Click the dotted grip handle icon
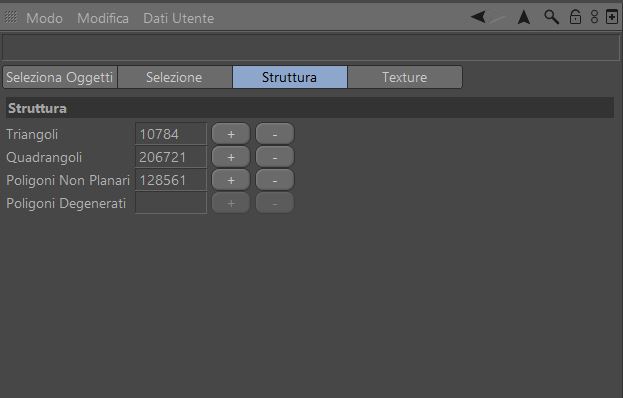This screenshot has width=623, height=398. 11,17
